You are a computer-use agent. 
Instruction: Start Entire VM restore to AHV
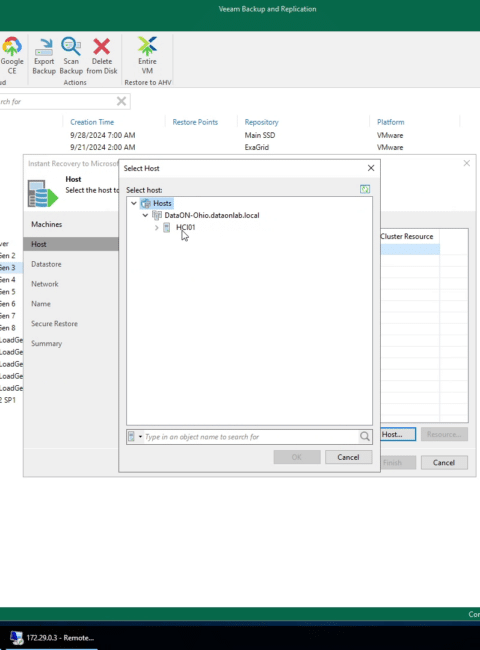147,56
